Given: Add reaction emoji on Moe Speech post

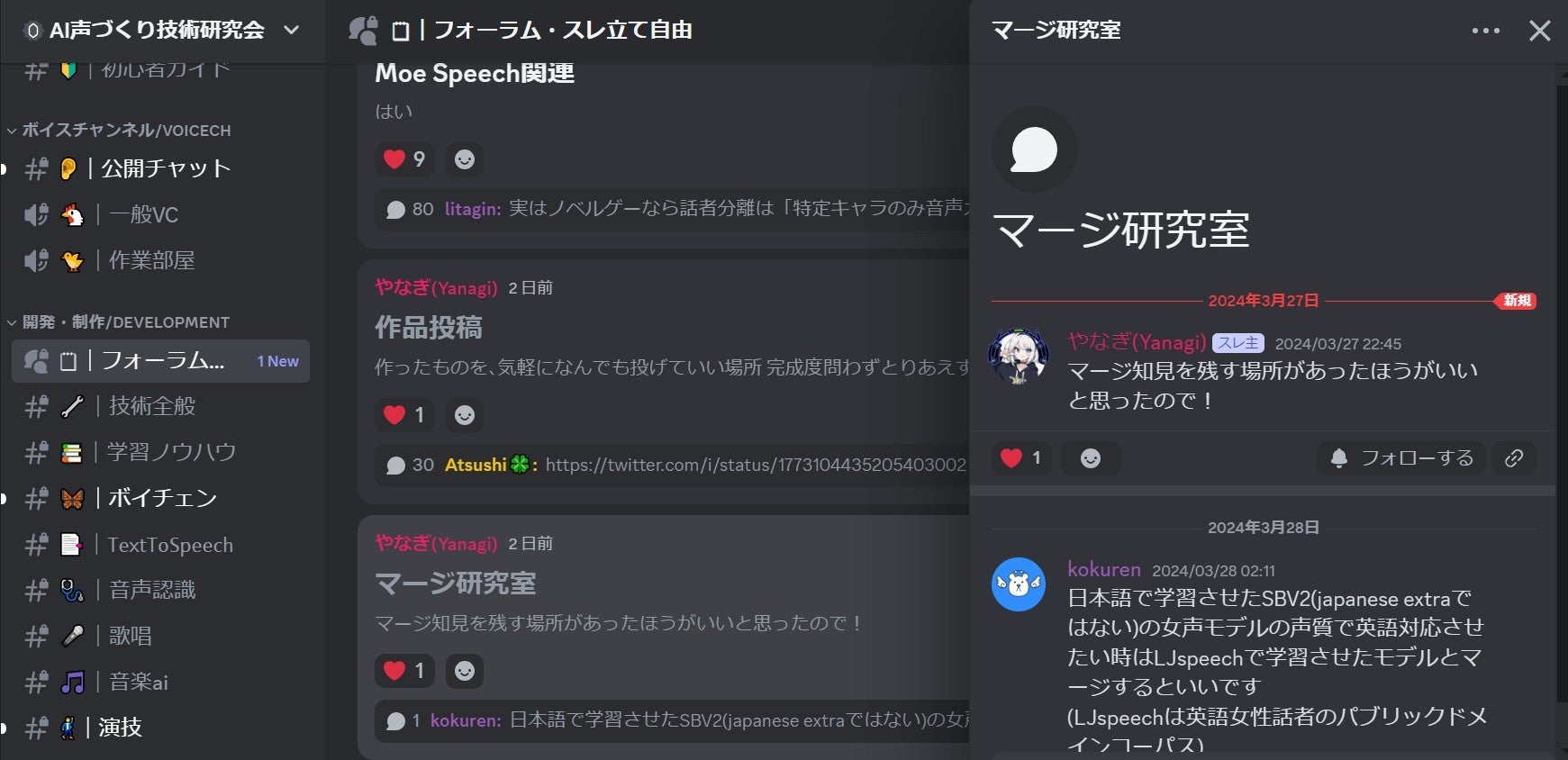Looking at the screenshot, I should pos(465,159).
